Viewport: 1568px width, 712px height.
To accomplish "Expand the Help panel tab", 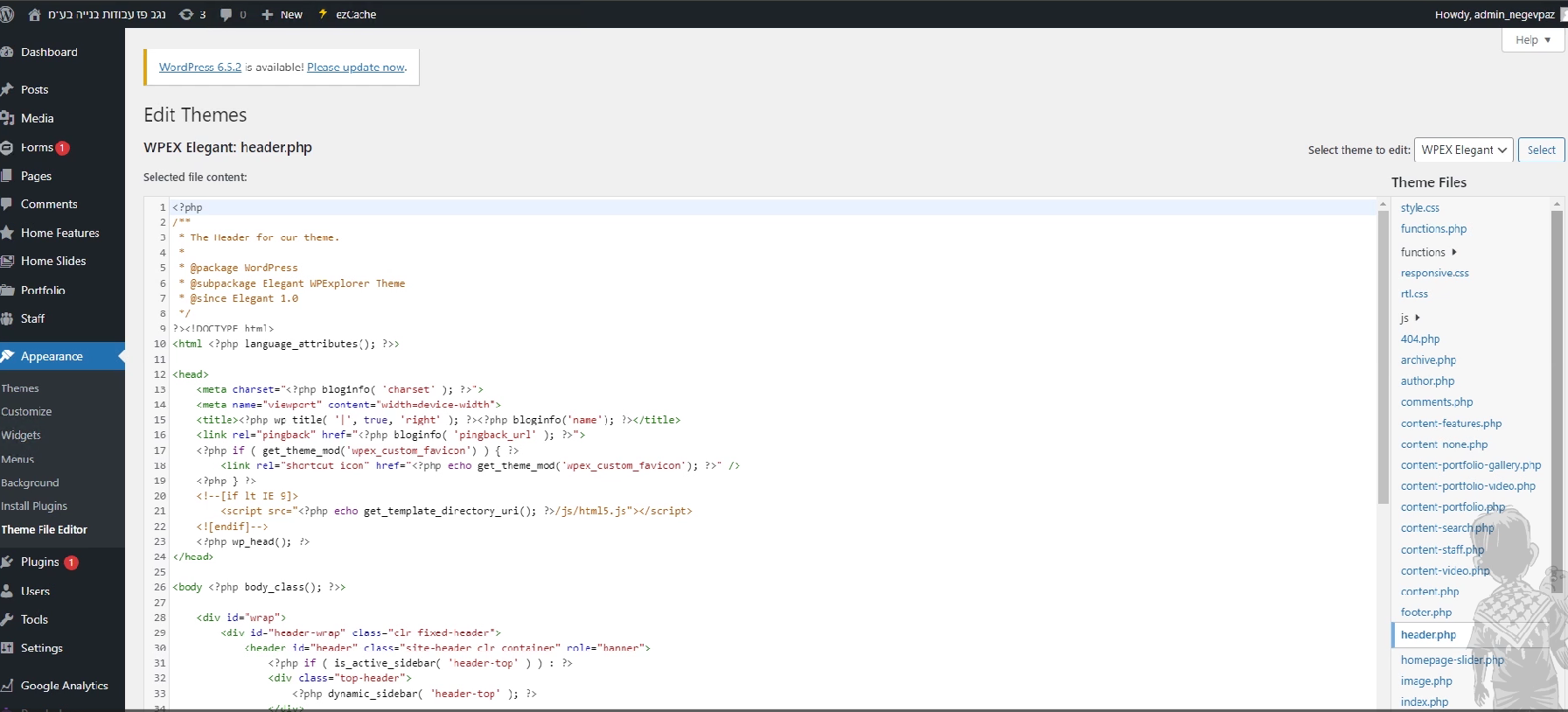I will (x=1533, y=40).
